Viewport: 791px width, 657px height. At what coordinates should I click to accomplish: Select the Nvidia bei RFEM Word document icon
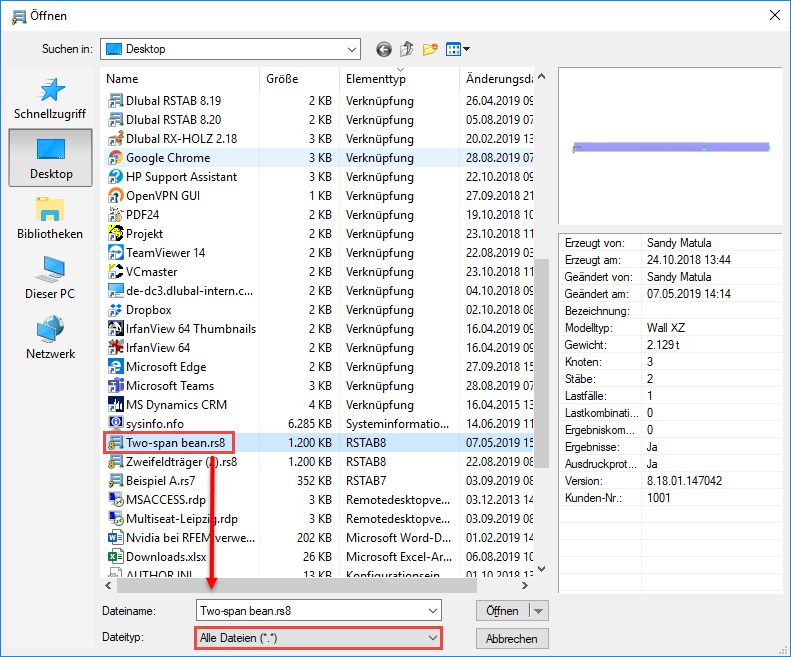click(116, 538)
